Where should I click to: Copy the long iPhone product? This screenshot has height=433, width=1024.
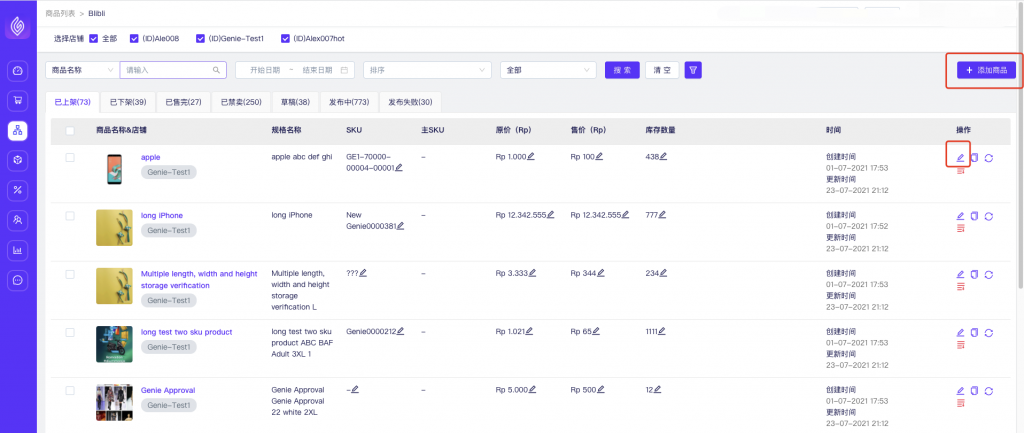pos(974,216)
